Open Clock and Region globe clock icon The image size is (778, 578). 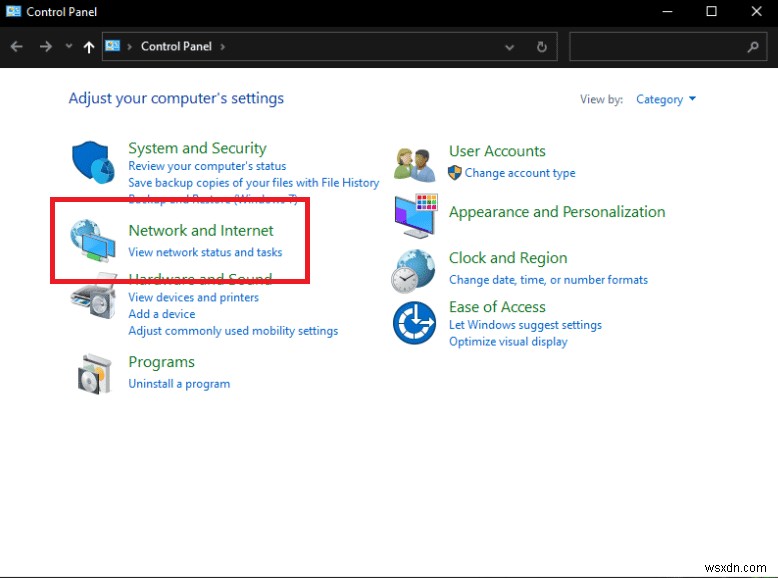(x=413, y=271)
